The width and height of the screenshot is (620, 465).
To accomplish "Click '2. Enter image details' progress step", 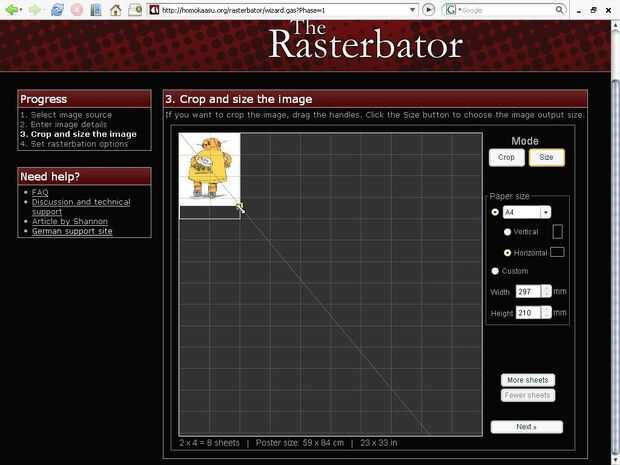I will pos(64,124).
